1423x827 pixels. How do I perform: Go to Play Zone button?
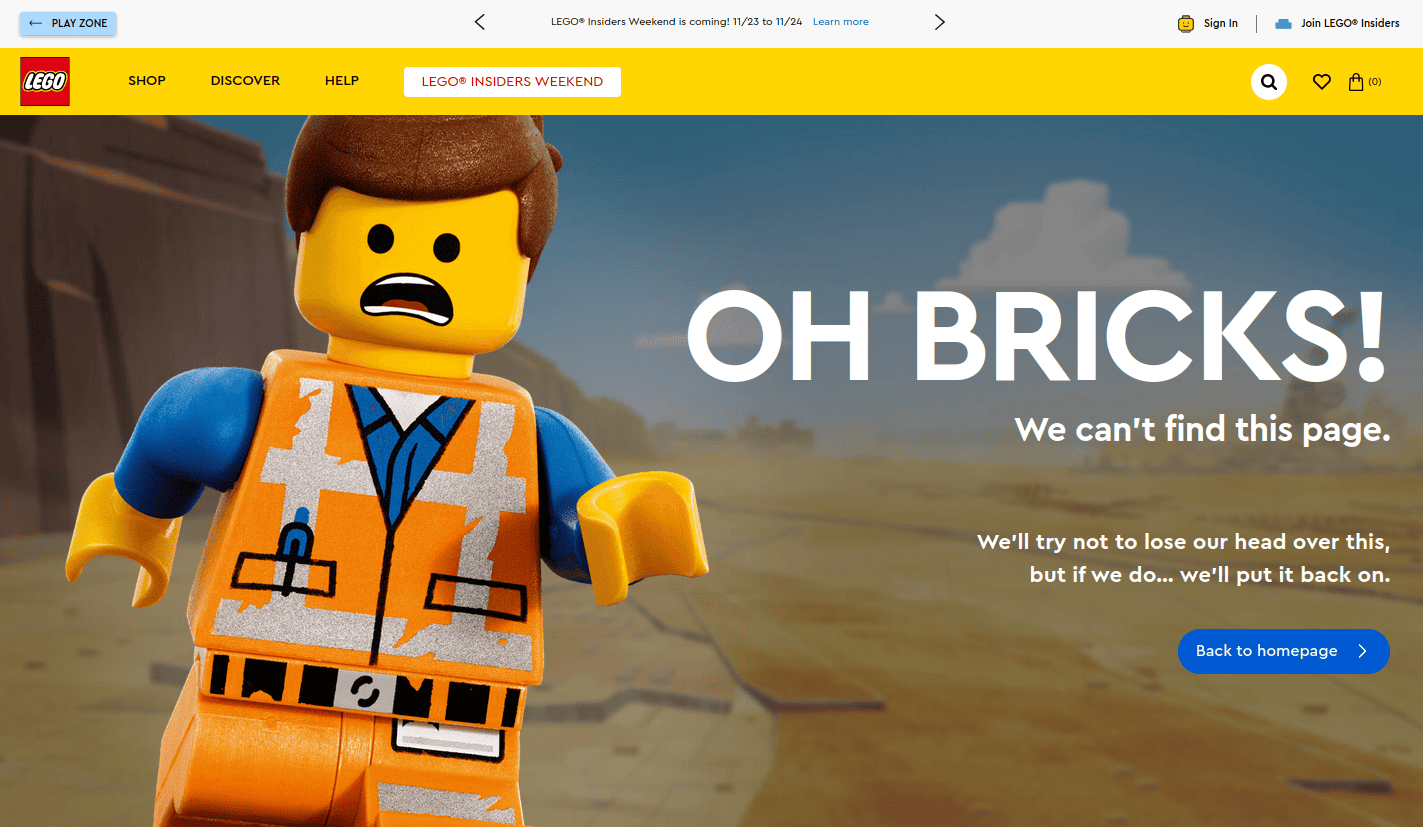(x=68, y=23)
